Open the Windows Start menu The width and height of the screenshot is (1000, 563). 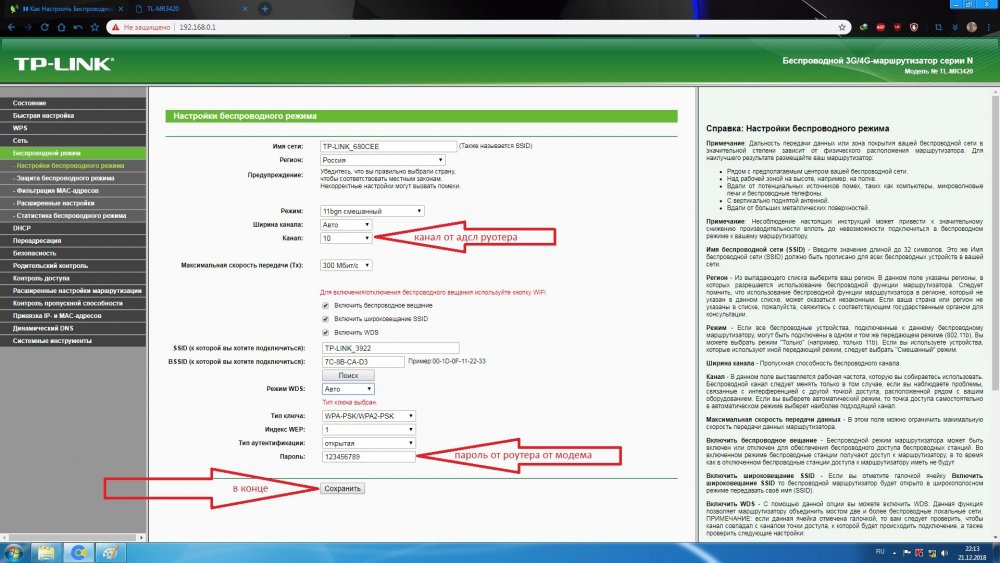click(x=12, y=551)
